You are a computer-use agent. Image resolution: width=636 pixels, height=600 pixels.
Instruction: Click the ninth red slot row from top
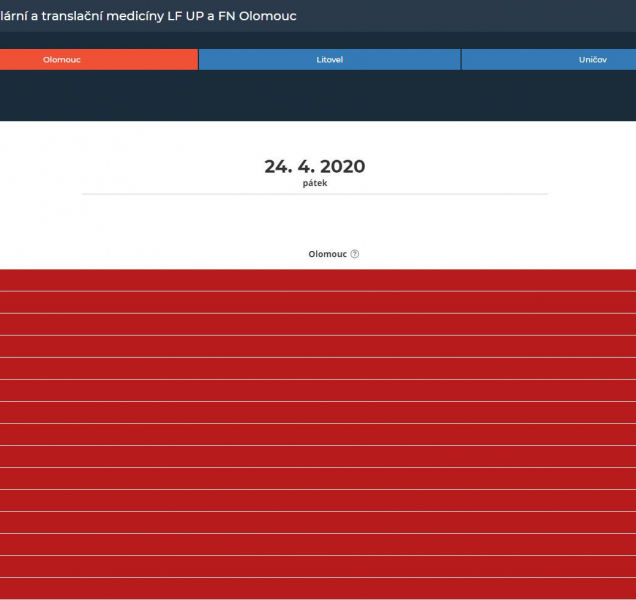click(x=318, y=456)
